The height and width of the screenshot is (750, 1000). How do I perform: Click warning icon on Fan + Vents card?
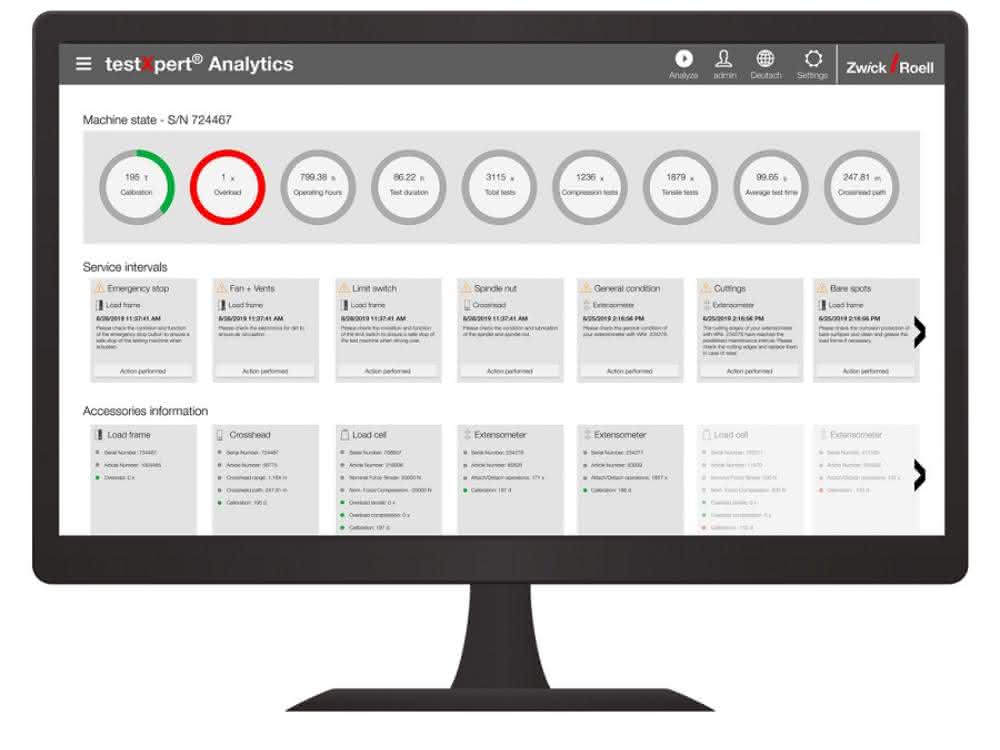coord(221,288)
